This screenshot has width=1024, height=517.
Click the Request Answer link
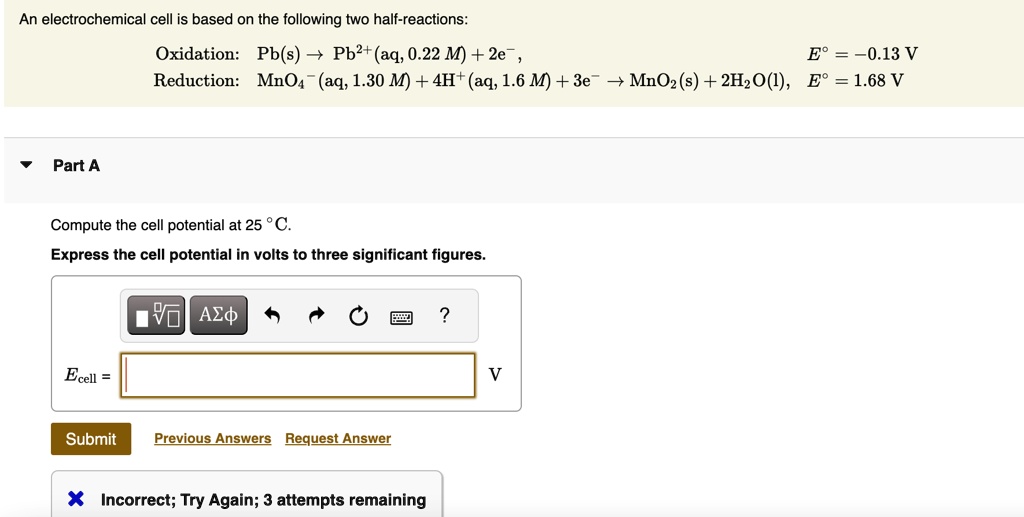pyautogui.click(x=338, y=439)
